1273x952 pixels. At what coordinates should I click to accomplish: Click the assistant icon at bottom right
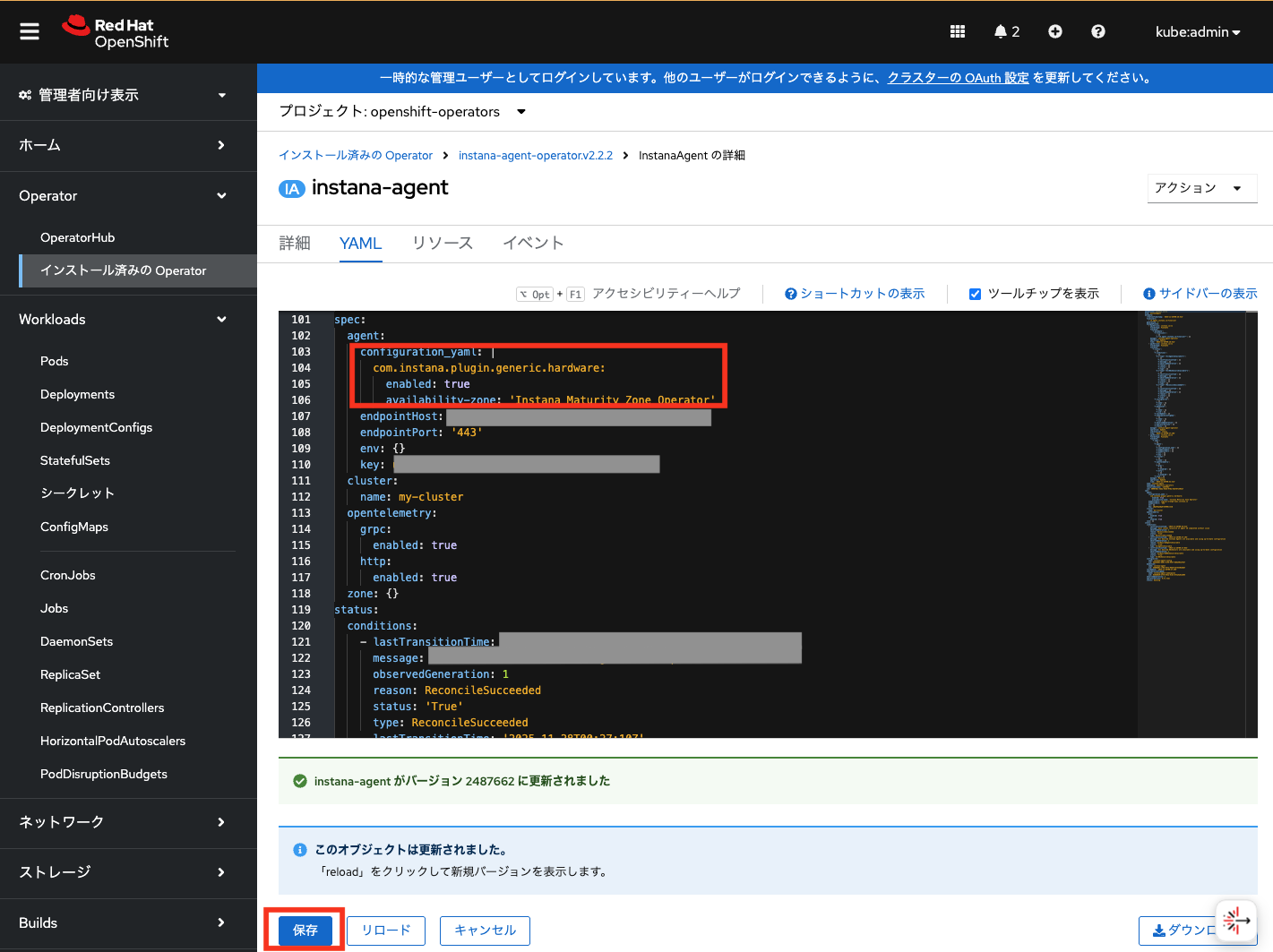(x=1237, y=921)
